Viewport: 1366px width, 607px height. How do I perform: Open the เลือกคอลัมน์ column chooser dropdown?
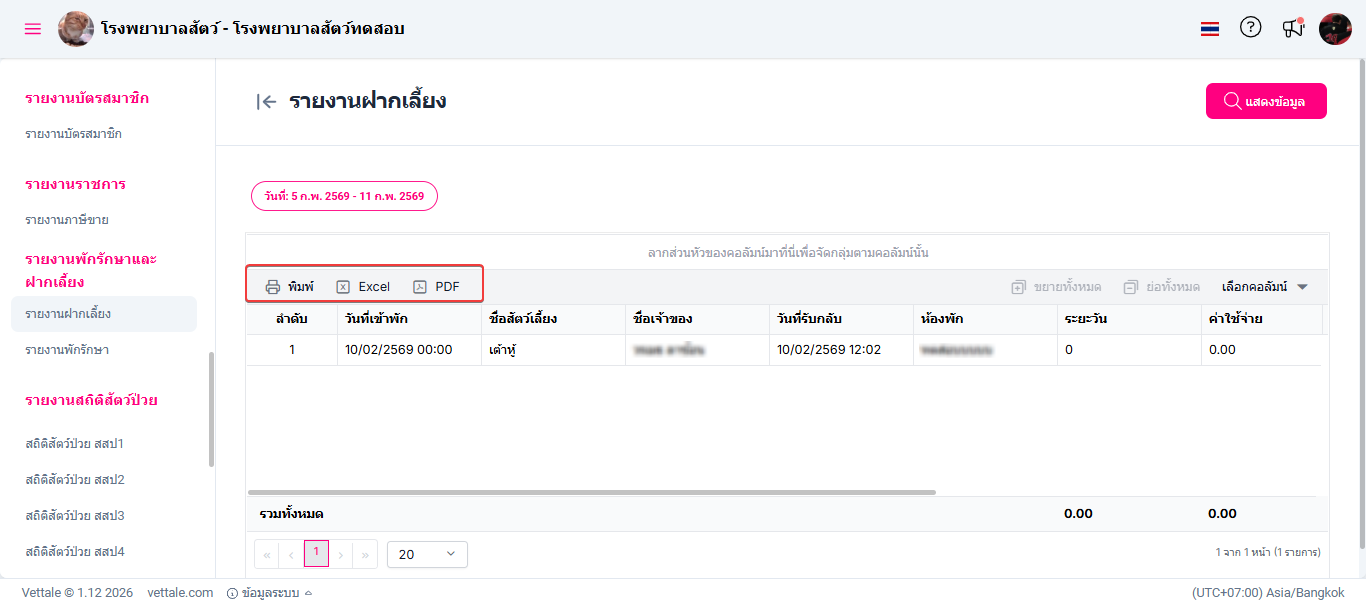[x=1265, y=287]
